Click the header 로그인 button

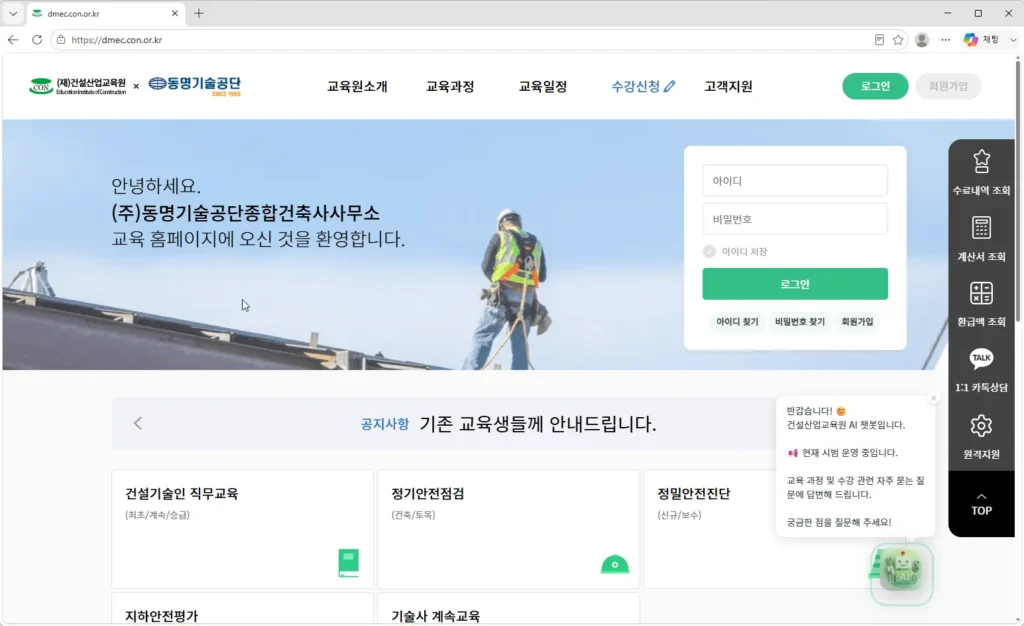(x=875, y=86)
